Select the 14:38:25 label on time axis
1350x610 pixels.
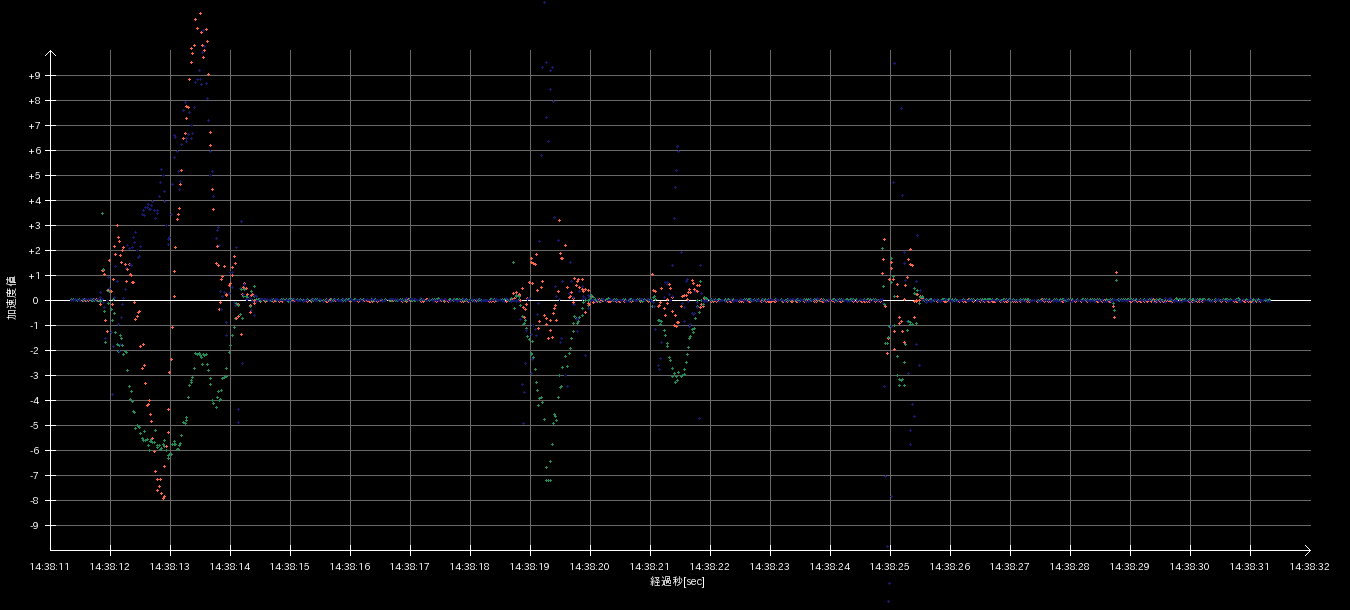[890, 567]
